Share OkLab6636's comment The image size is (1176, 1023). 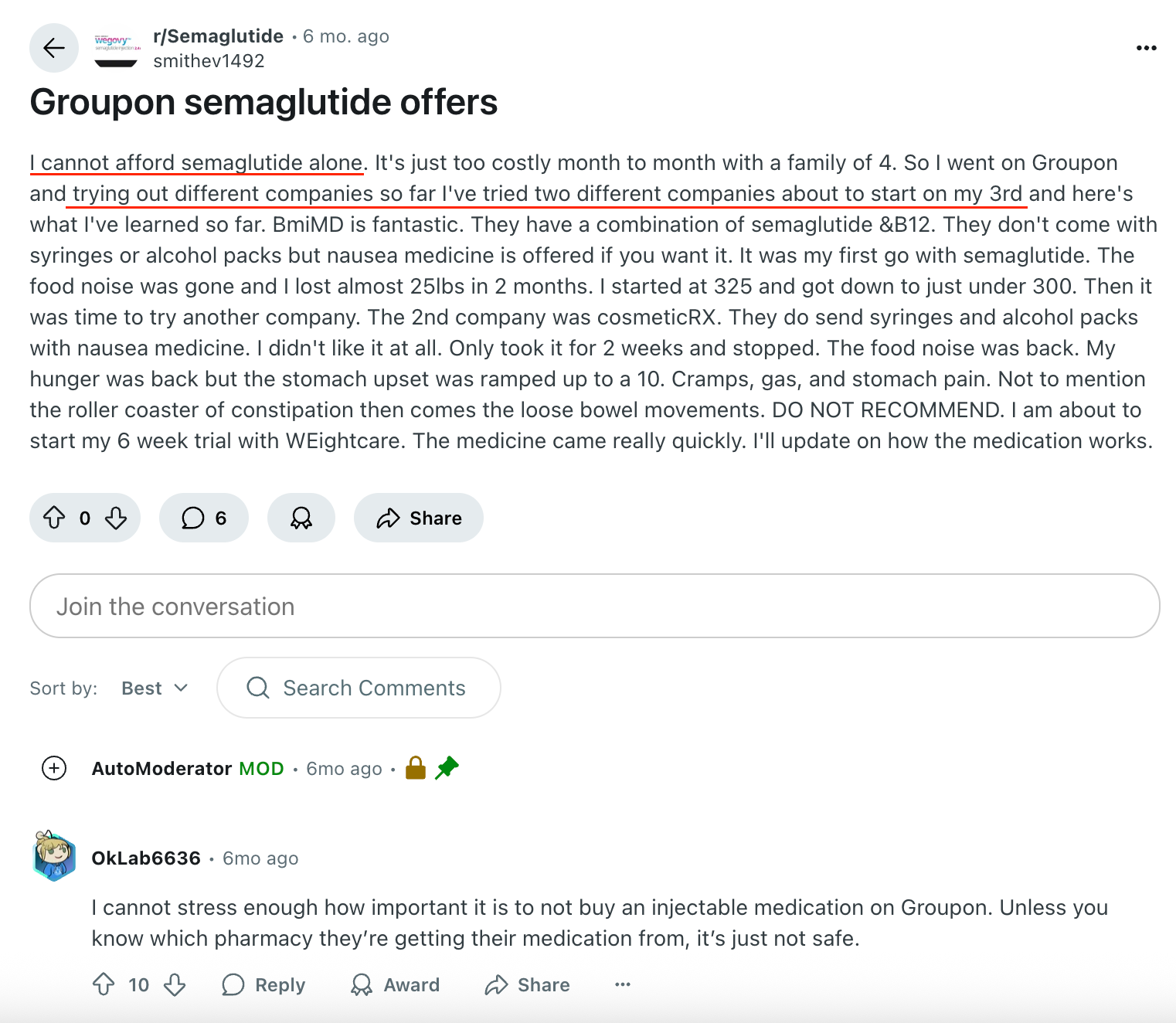(527, 984)
